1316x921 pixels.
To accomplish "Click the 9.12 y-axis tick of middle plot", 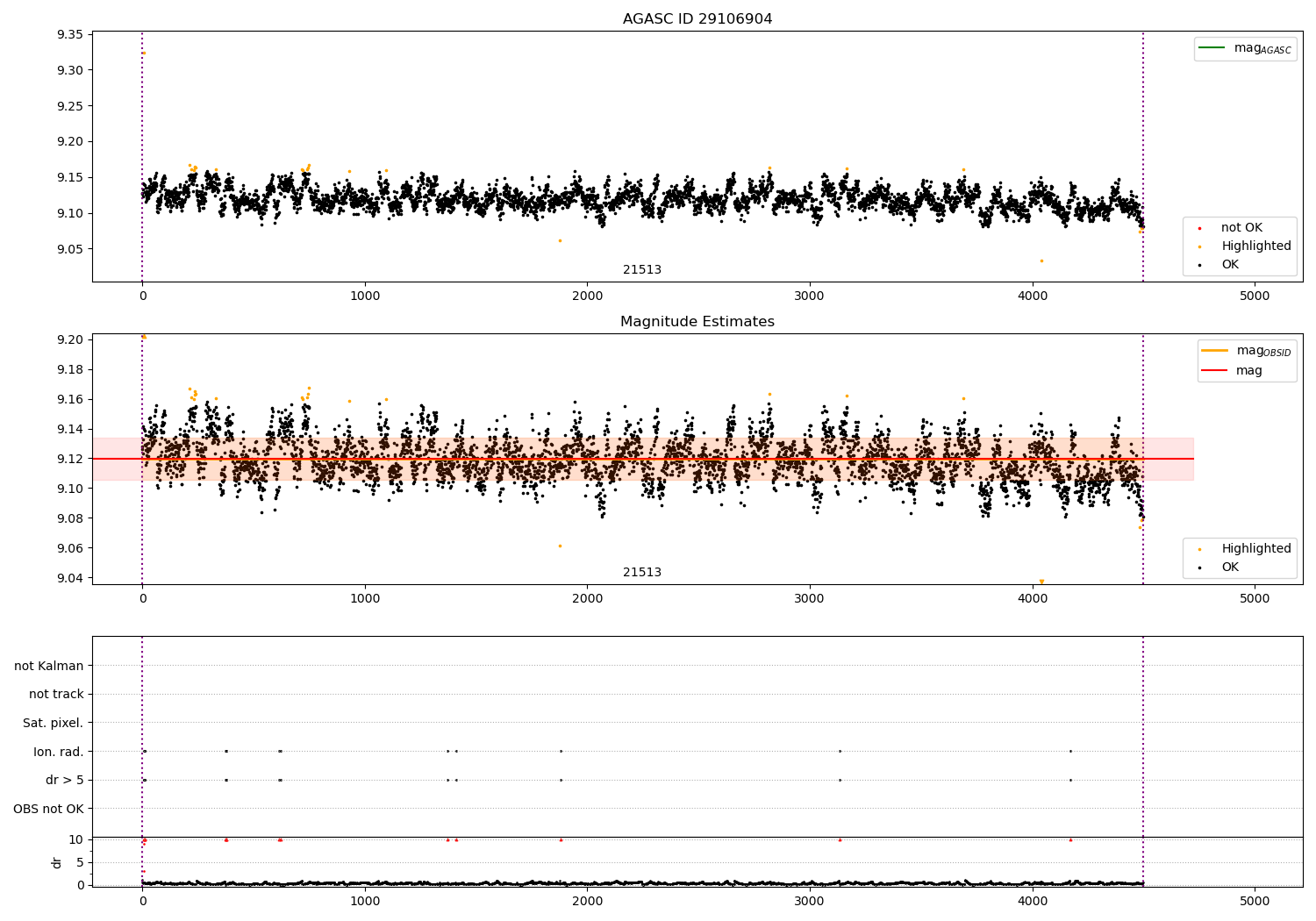I will pyautogui.click(x=70, y=459).
